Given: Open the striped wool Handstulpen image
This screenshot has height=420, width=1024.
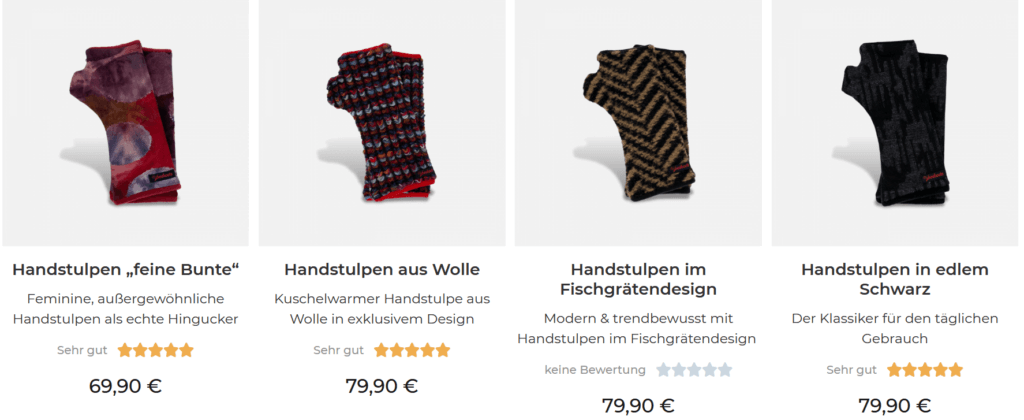Looking at the screenshot, I should click(382, 122).
